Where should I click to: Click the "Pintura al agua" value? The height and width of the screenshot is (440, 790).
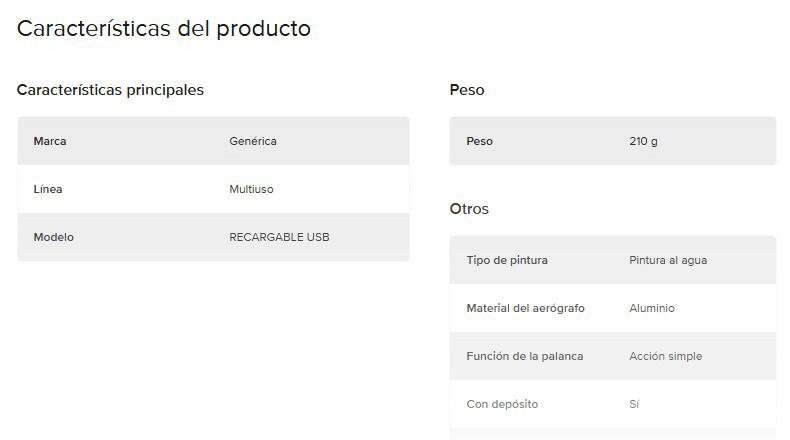click(x=668, y=260)
